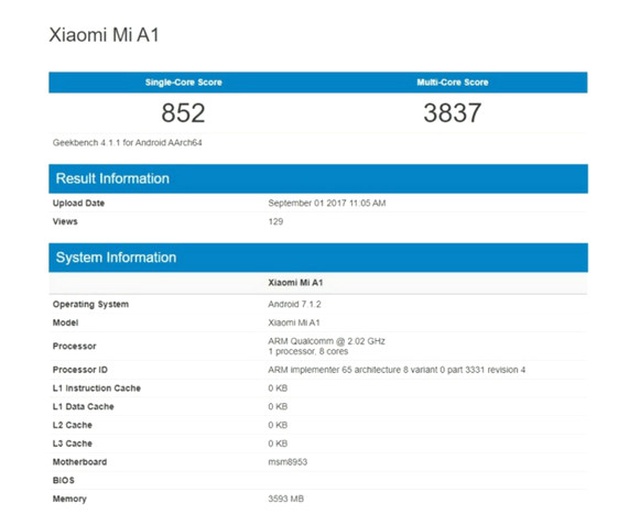Select the Model label
The image size is (640, 525).
[65, 323]
